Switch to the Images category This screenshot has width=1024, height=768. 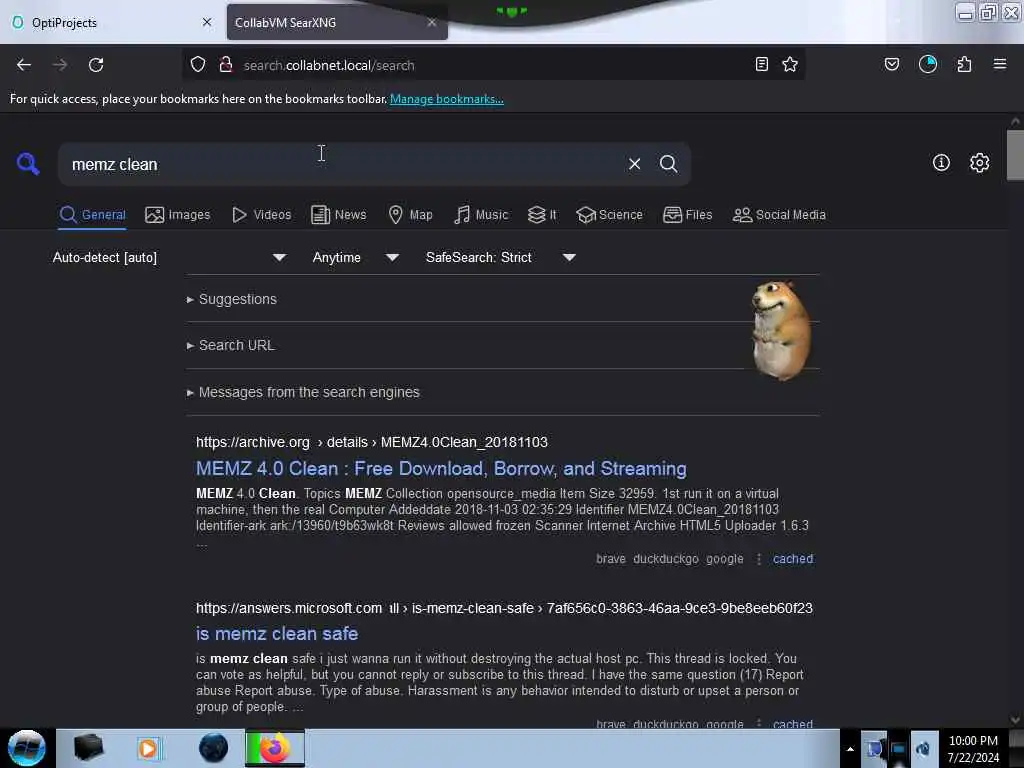point(178,214)
